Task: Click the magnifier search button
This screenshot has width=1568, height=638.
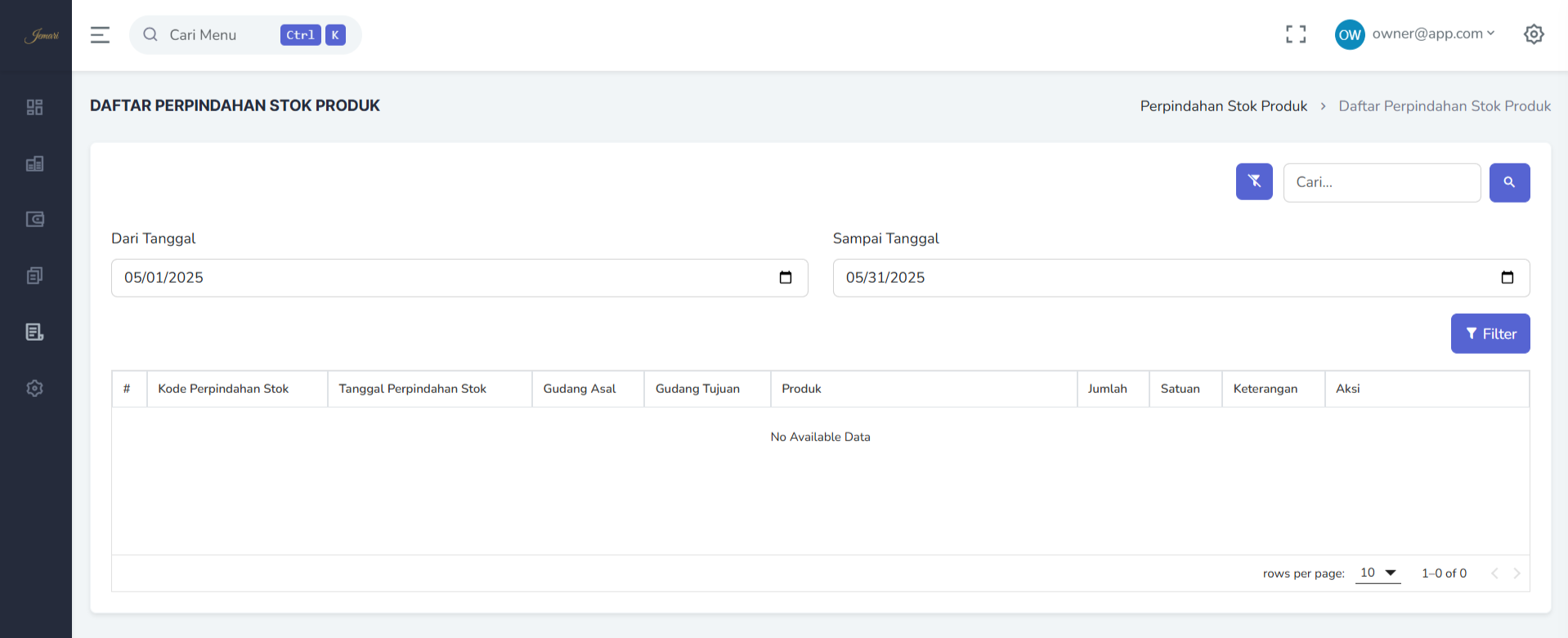Action: coord(1509,182)
